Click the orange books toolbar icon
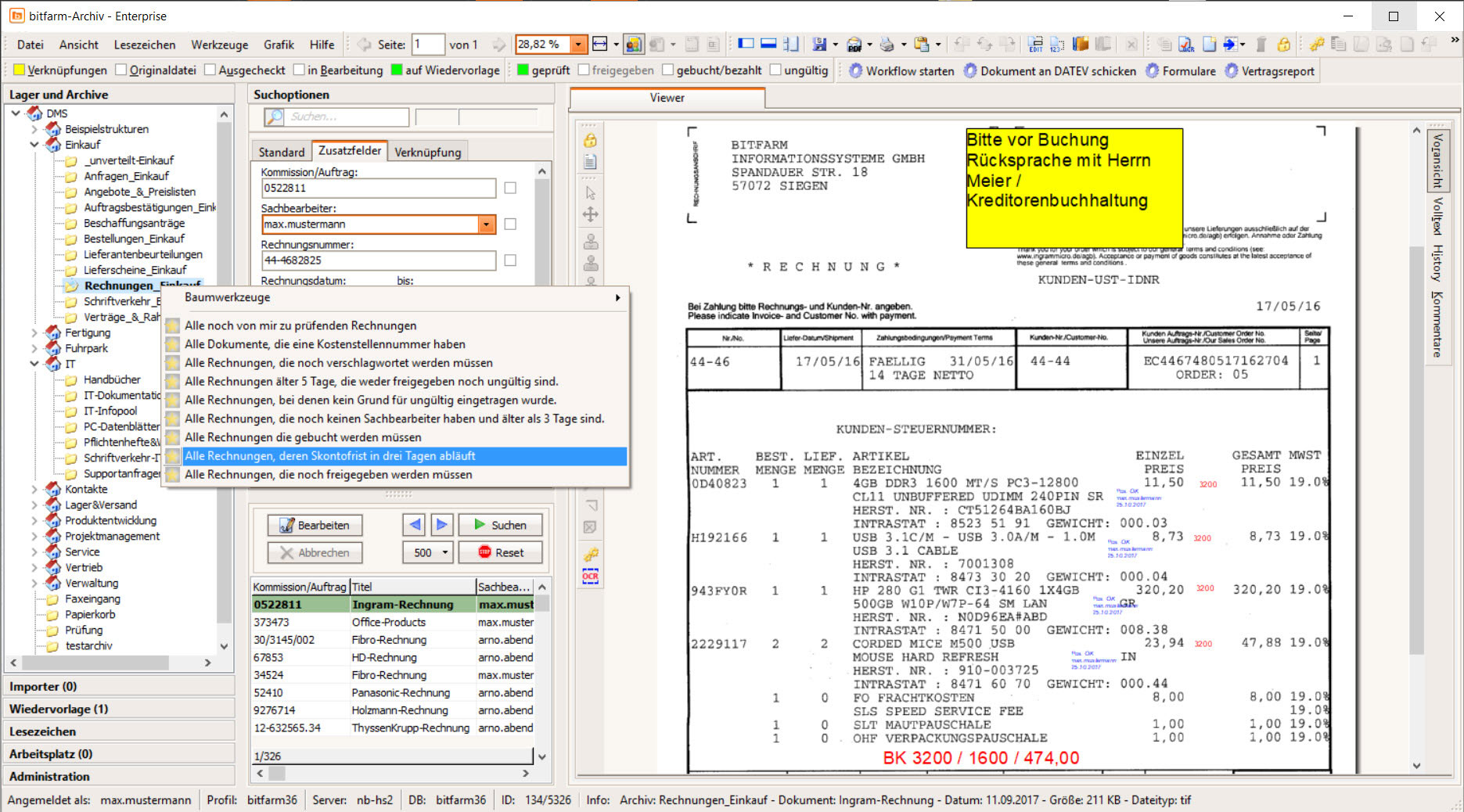The image size is (1464, 812). [1081, 45]
